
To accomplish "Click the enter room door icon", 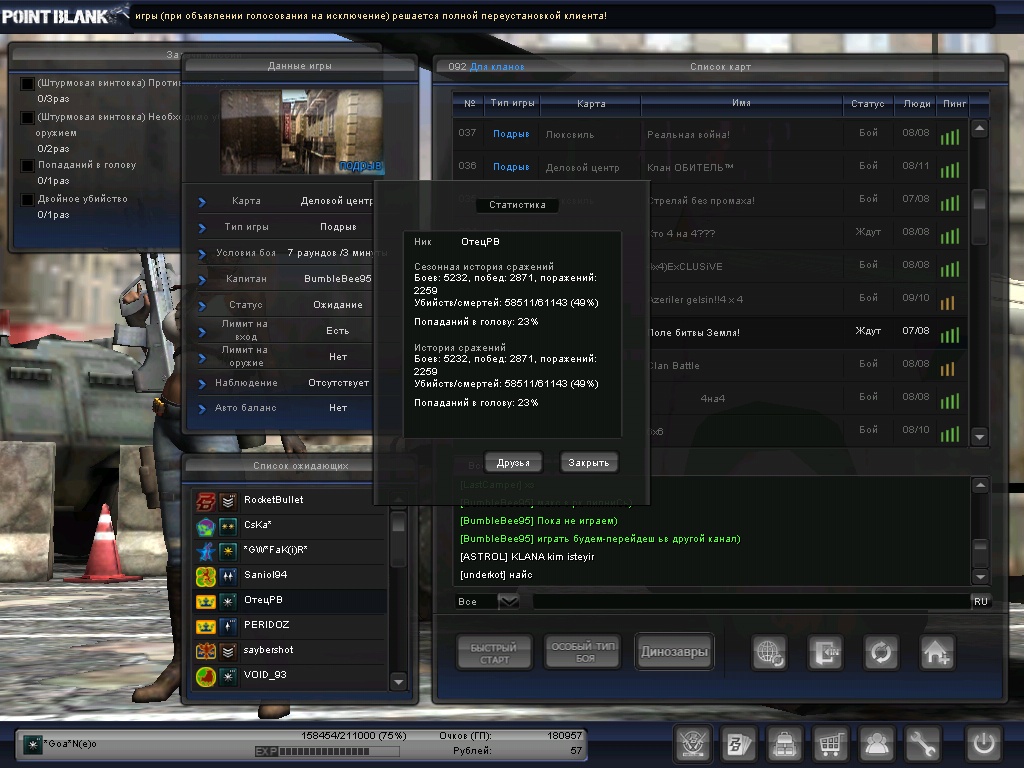I will tap(826, 652).
